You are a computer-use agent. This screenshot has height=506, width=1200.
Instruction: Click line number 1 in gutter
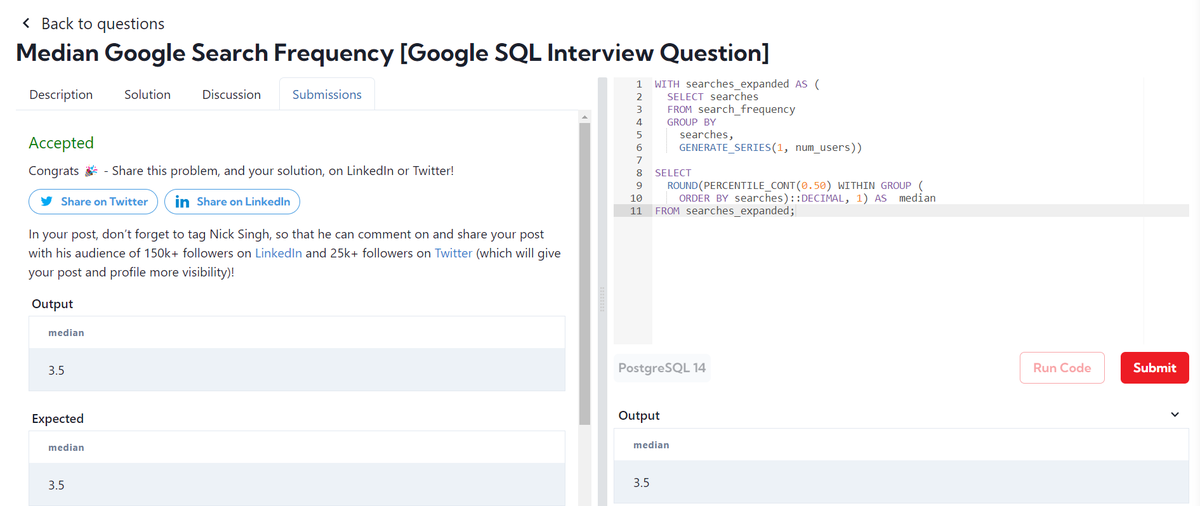tap(638, 84)
